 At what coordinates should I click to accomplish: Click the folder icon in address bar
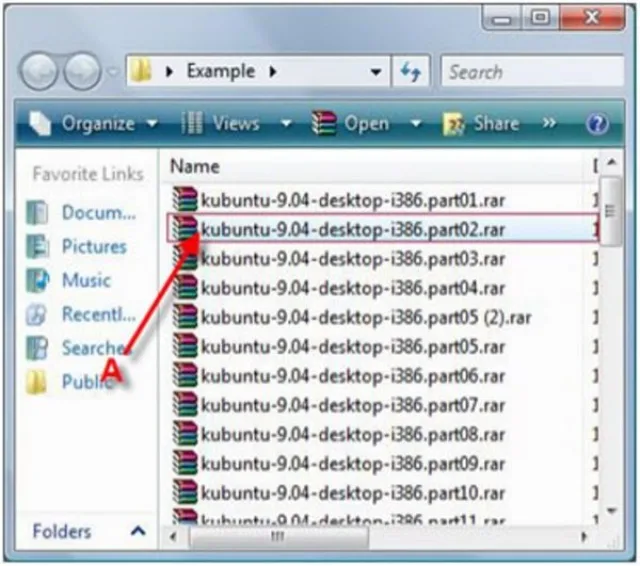coord(141,71)
